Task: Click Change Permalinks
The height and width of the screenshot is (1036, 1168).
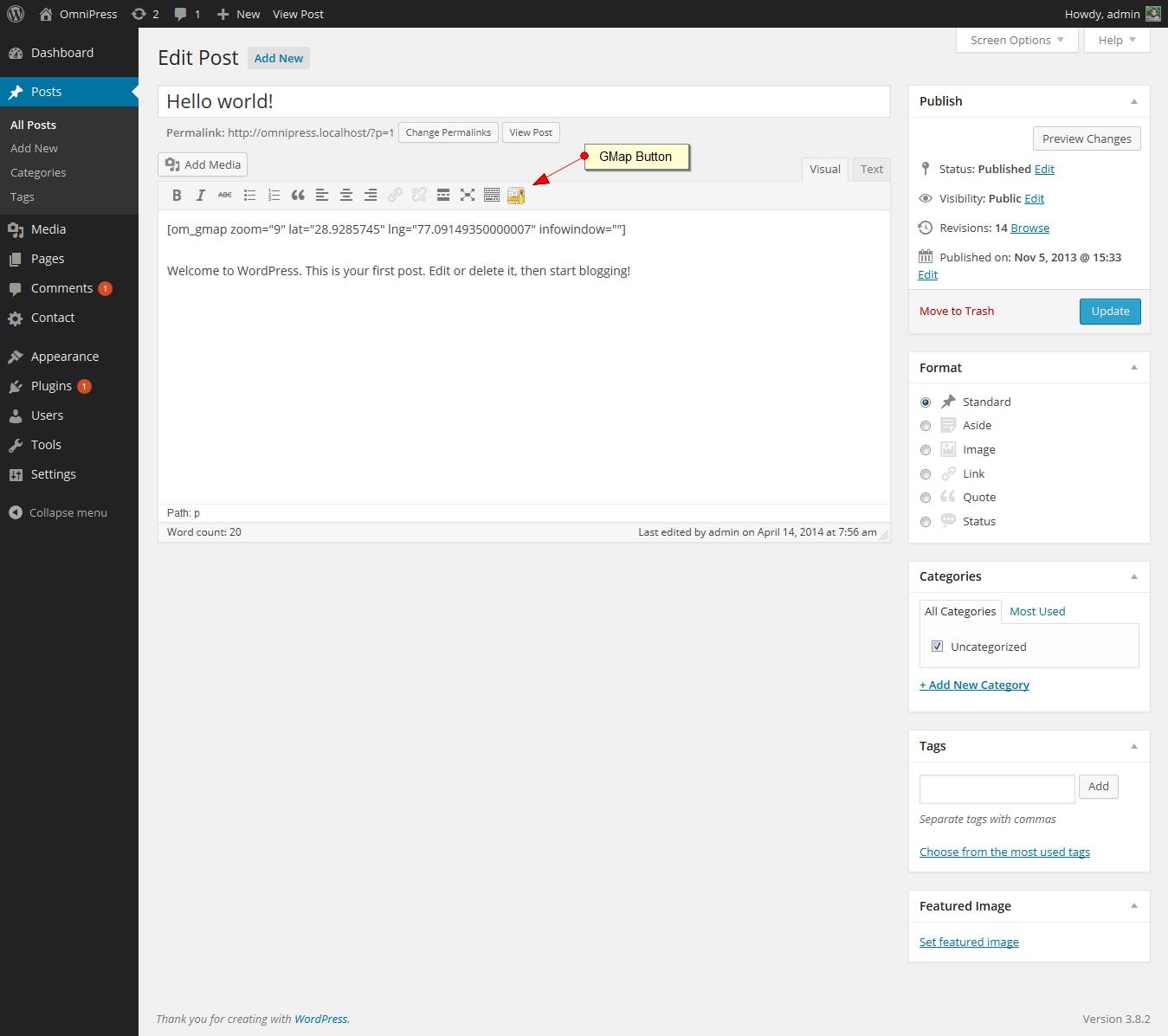Action: [448, 132]
